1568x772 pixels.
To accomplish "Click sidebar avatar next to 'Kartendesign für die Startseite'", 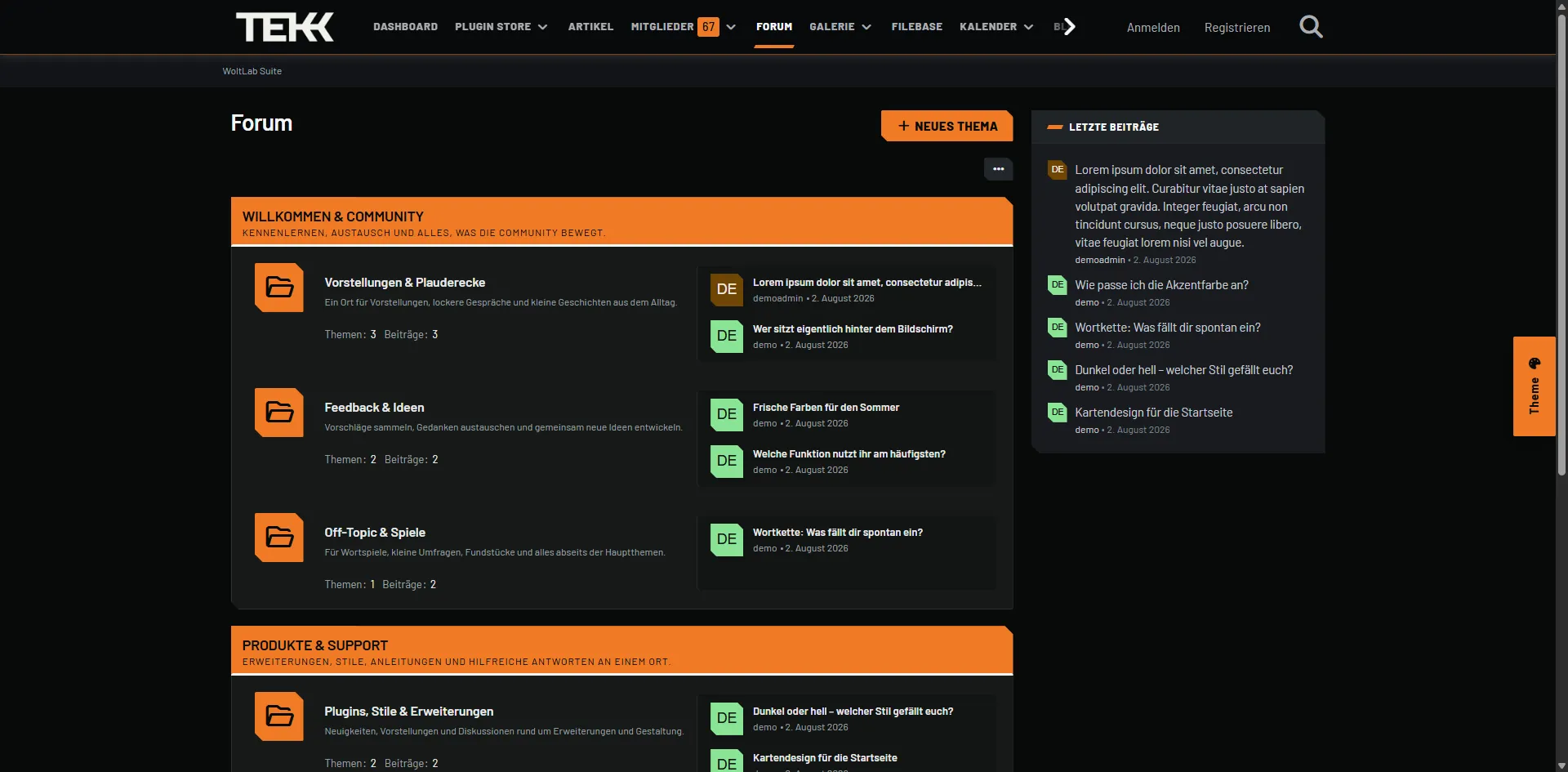I will click(x=1058, y=413).
